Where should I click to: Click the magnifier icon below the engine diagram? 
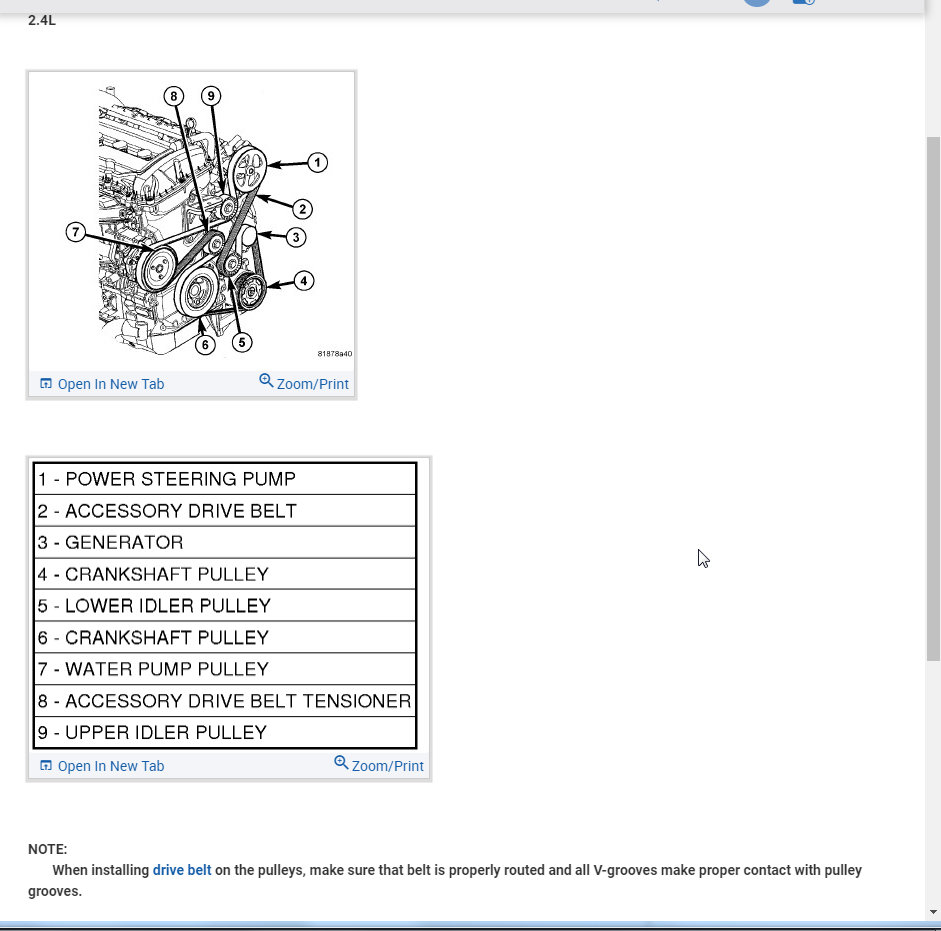[x=266, y=381]
